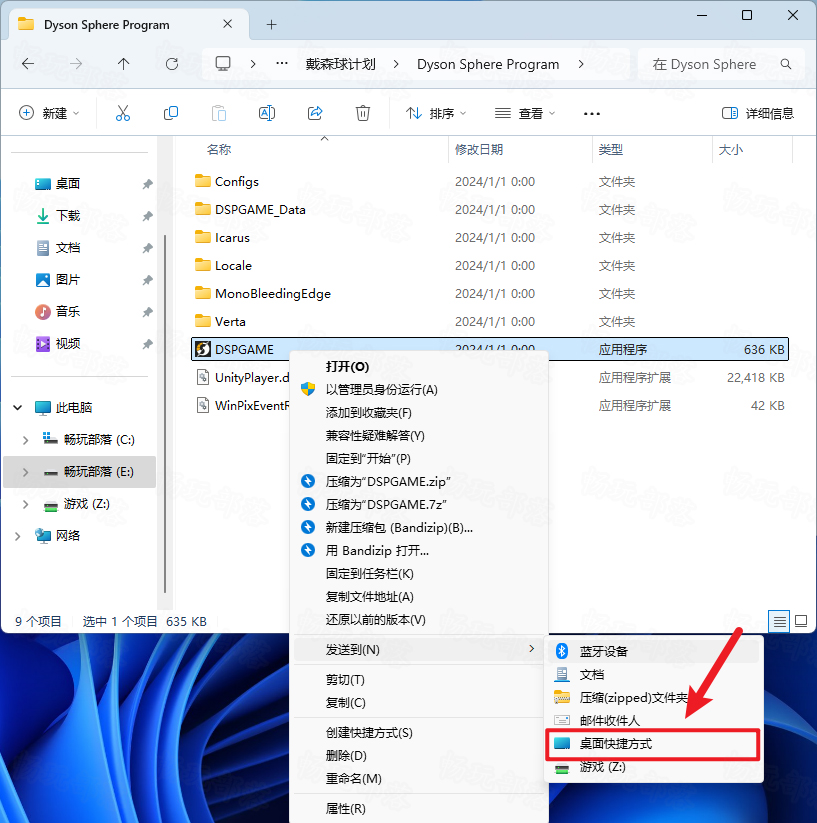
Task: Select the DSPGAME_Data folder row
Action: (490, 209)
